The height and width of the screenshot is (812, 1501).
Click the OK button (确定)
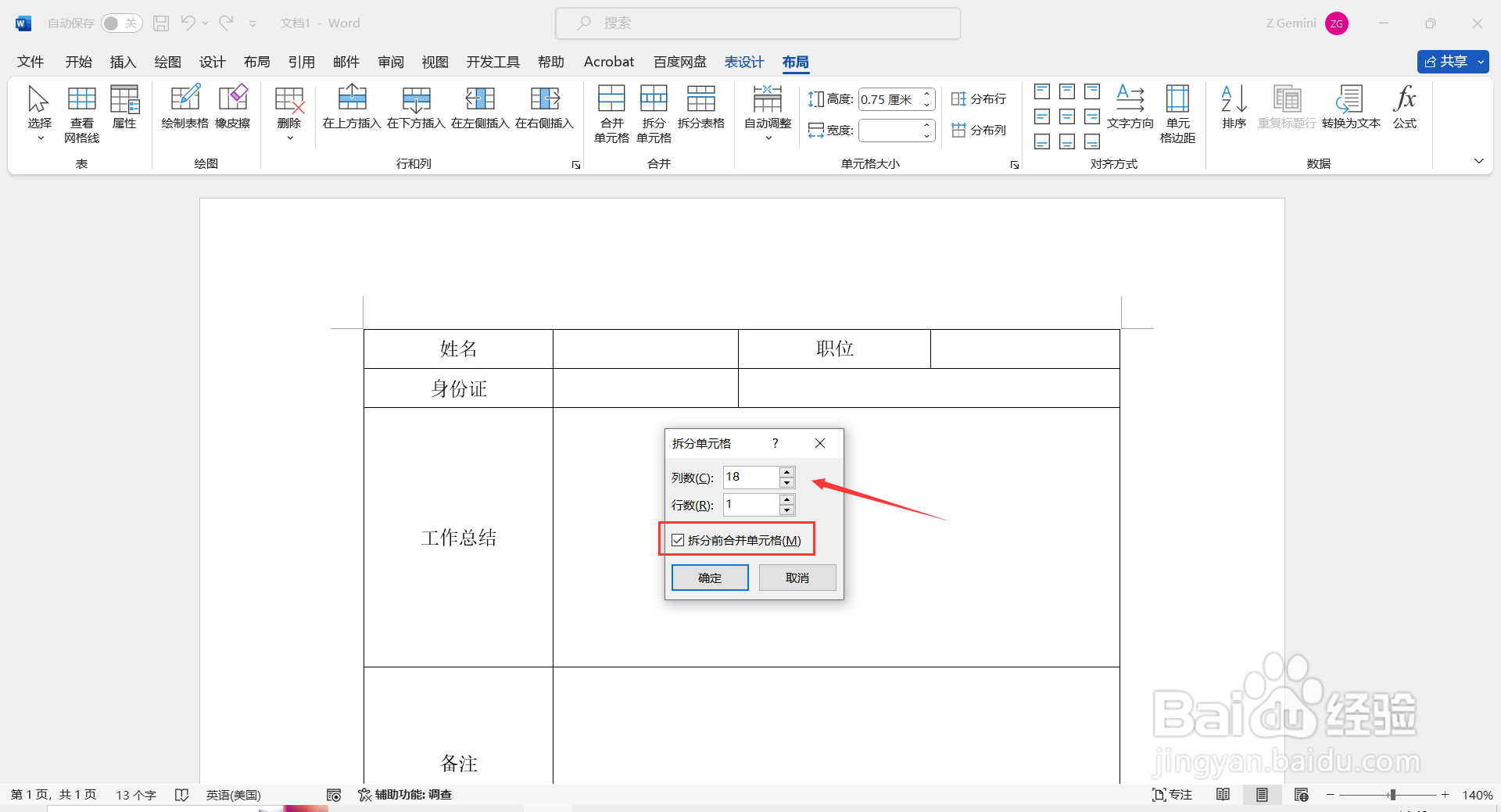click(709, 578)
